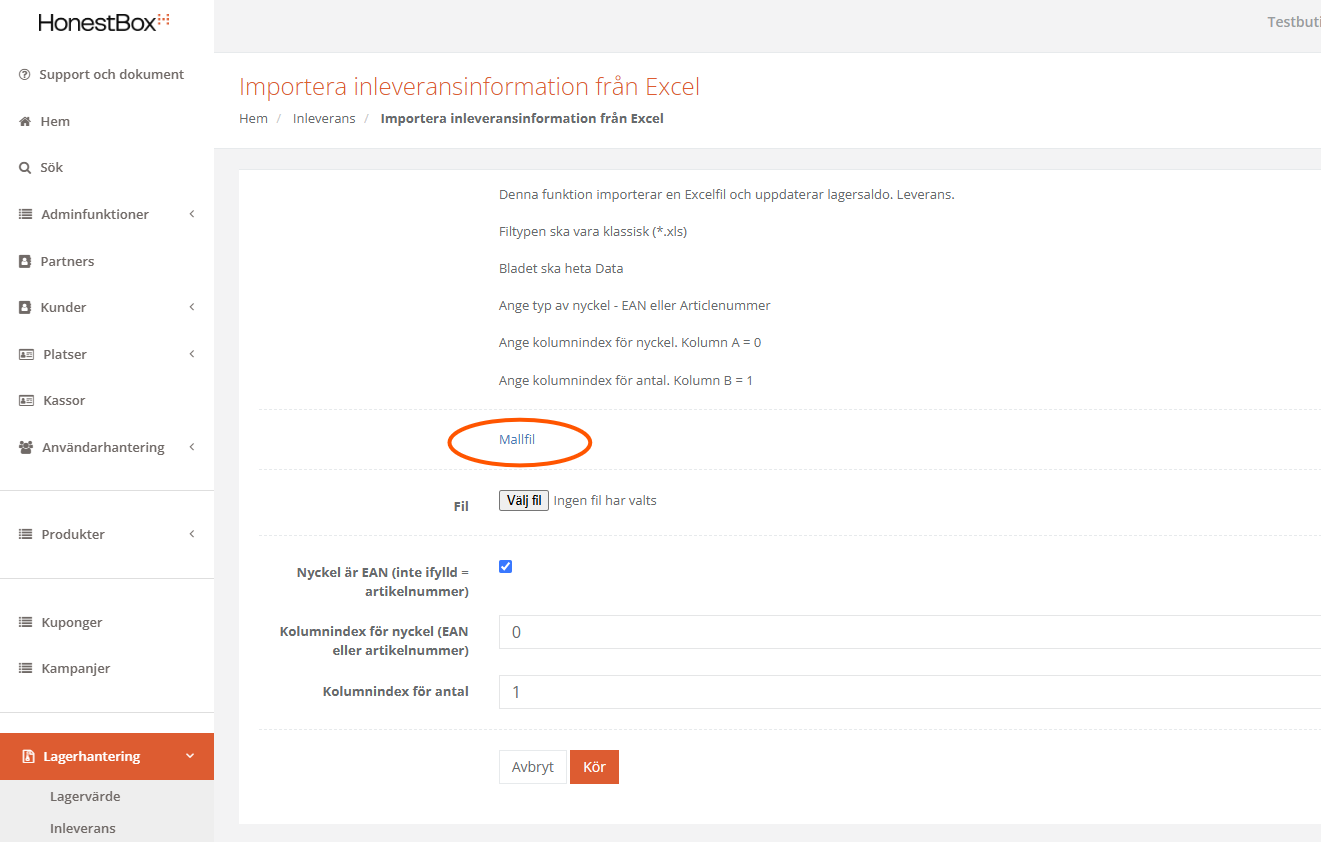1321x842 pixels.
Task: Expand the Kunder submenu arrow
Action: coord(191,307)
